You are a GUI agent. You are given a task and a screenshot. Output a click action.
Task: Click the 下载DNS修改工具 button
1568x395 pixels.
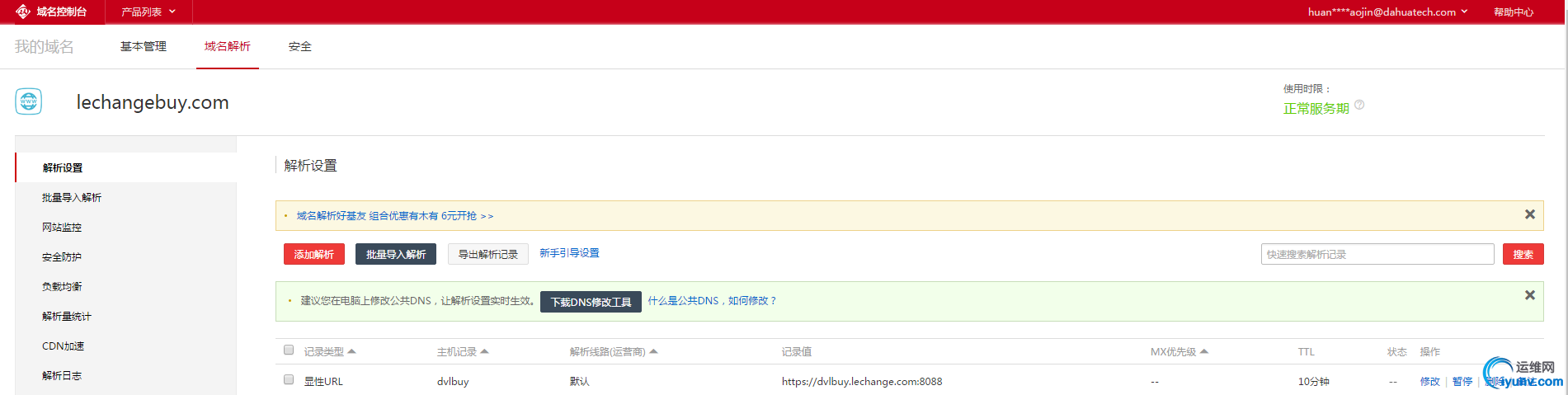click(591, 302)
